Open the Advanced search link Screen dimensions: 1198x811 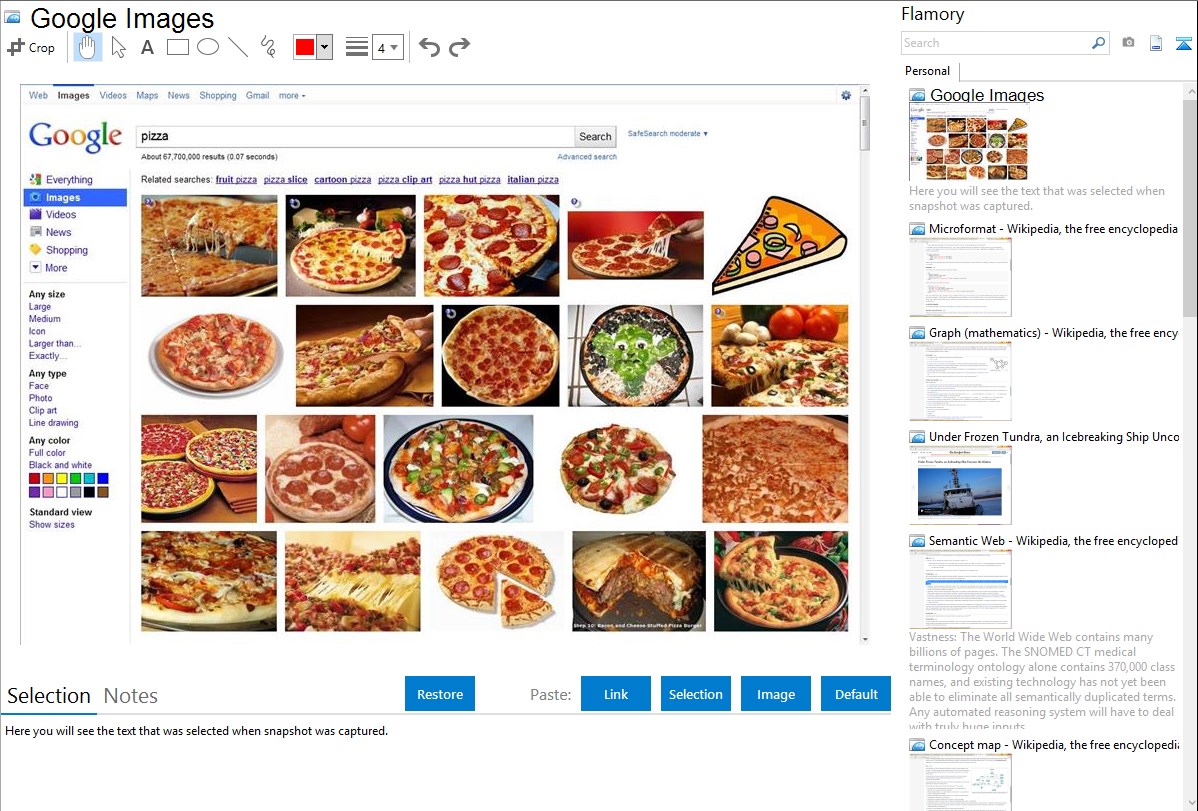click(x=587, y=157)
